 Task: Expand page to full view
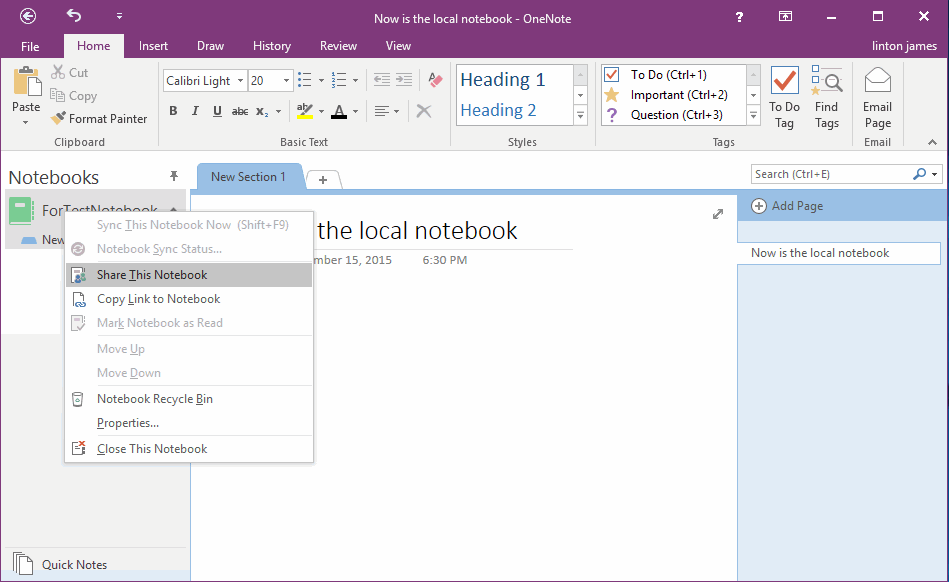pyautogui.click(x=718, y=214)
